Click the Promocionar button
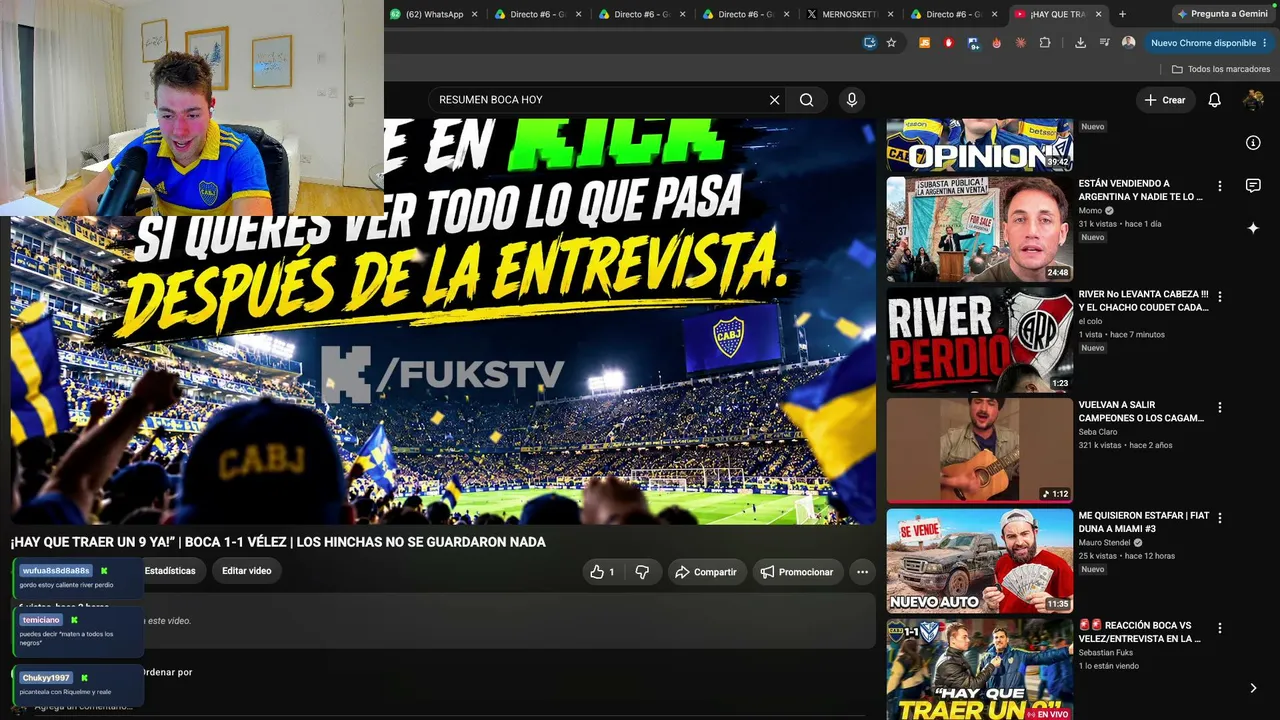 point(797,572)
